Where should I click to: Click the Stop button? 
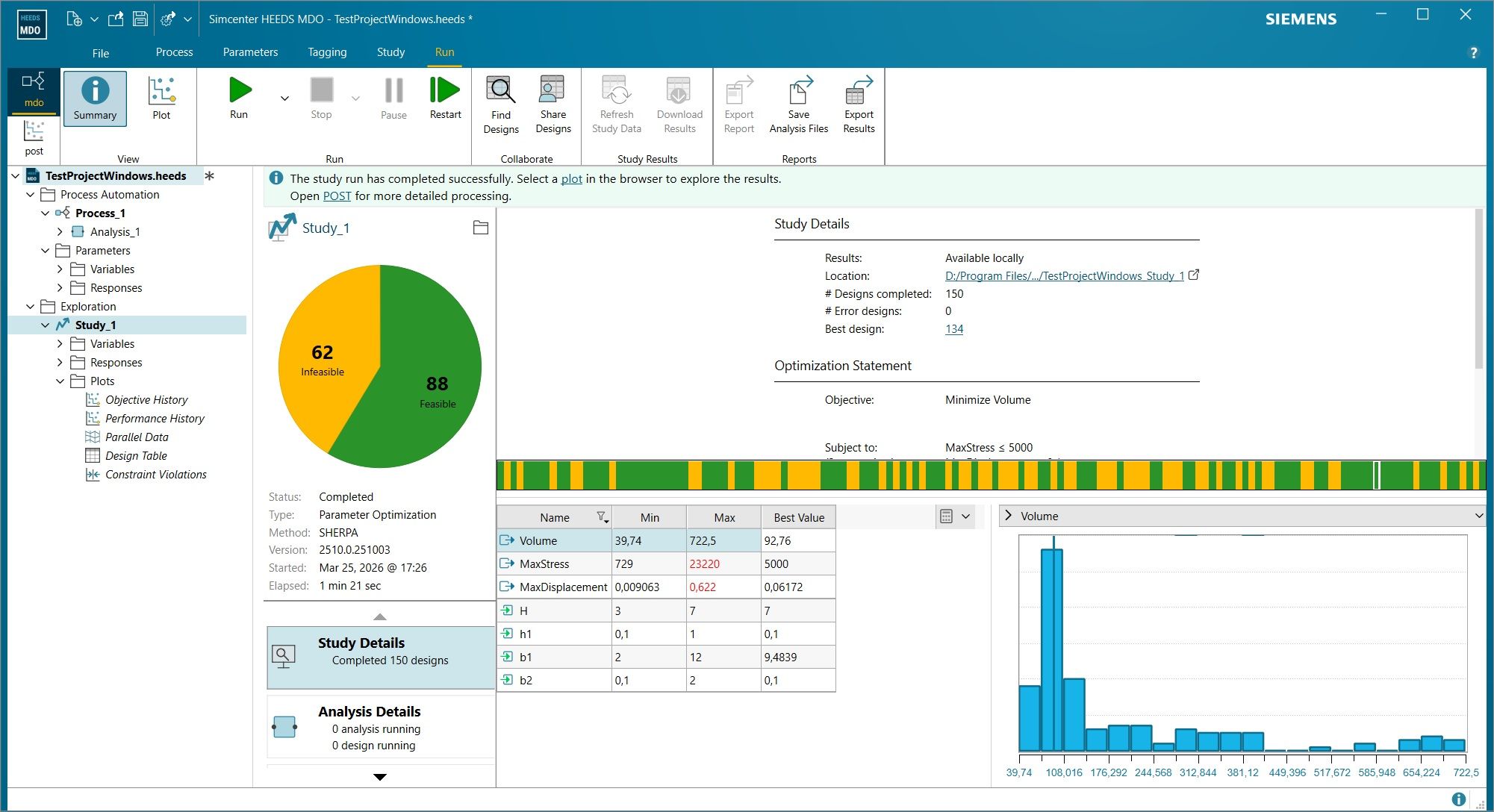pyautogui.click(x=321, y=99)
